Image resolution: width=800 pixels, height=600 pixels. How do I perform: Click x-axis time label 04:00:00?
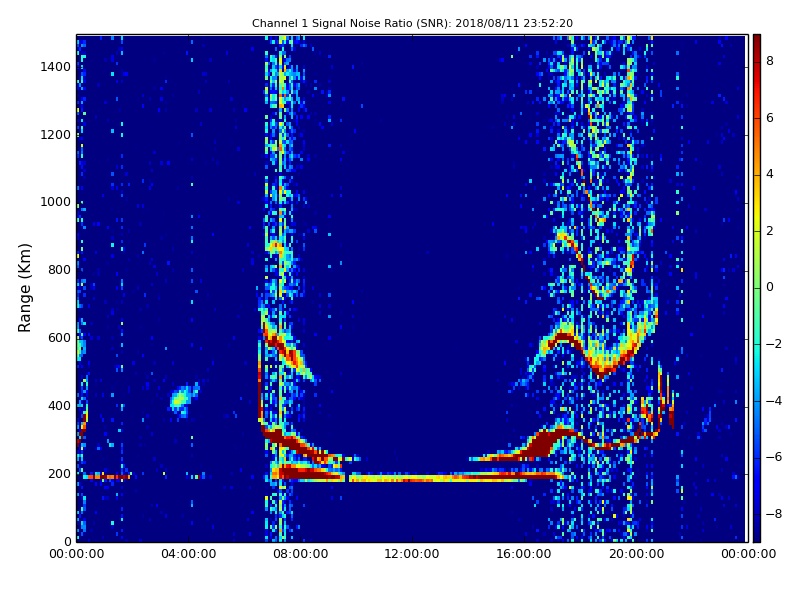(x=189, y=554)
